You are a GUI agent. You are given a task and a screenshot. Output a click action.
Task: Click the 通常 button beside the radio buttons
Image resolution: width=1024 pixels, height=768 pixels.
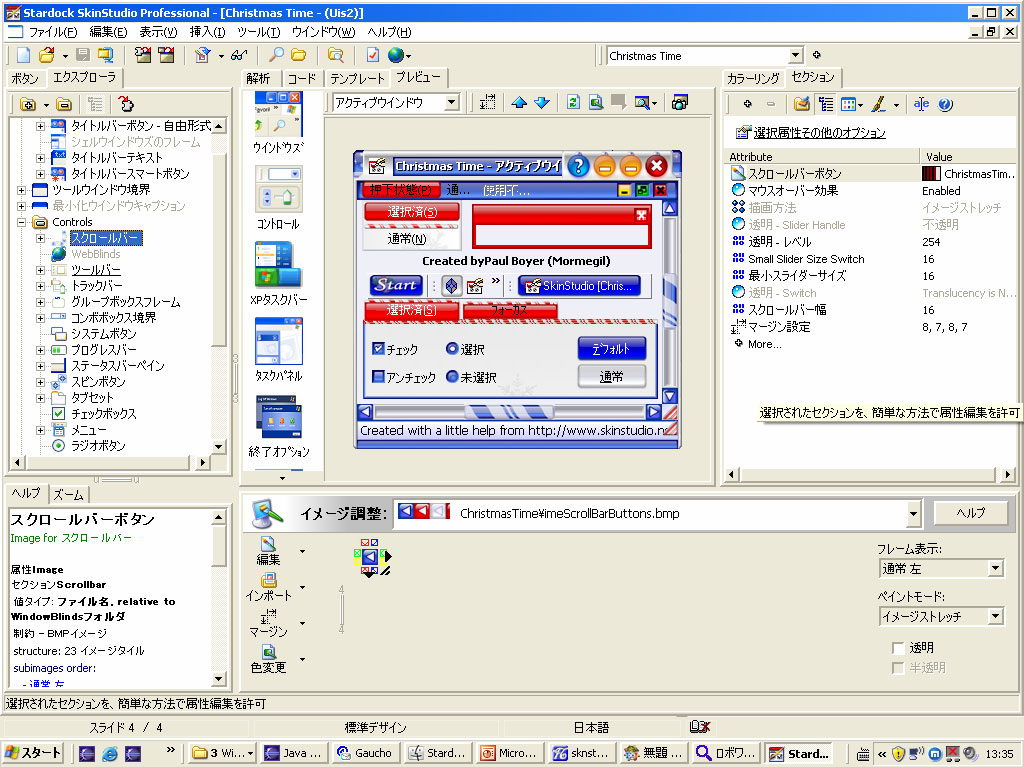pyautogui.click(x=611, y=376)
